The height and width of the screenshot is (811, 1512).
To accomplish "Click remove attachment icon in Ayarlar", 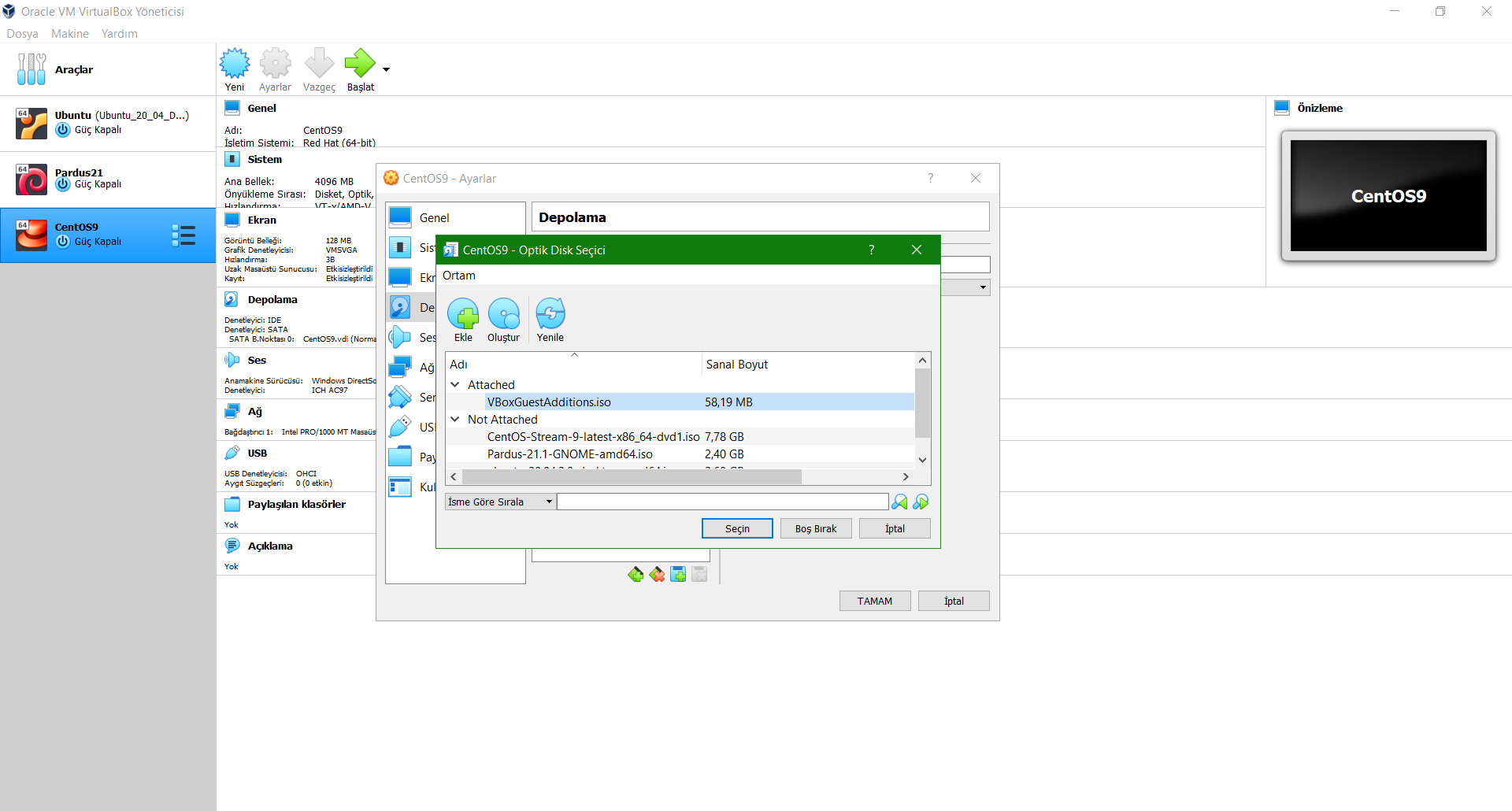I will point(699,575).
